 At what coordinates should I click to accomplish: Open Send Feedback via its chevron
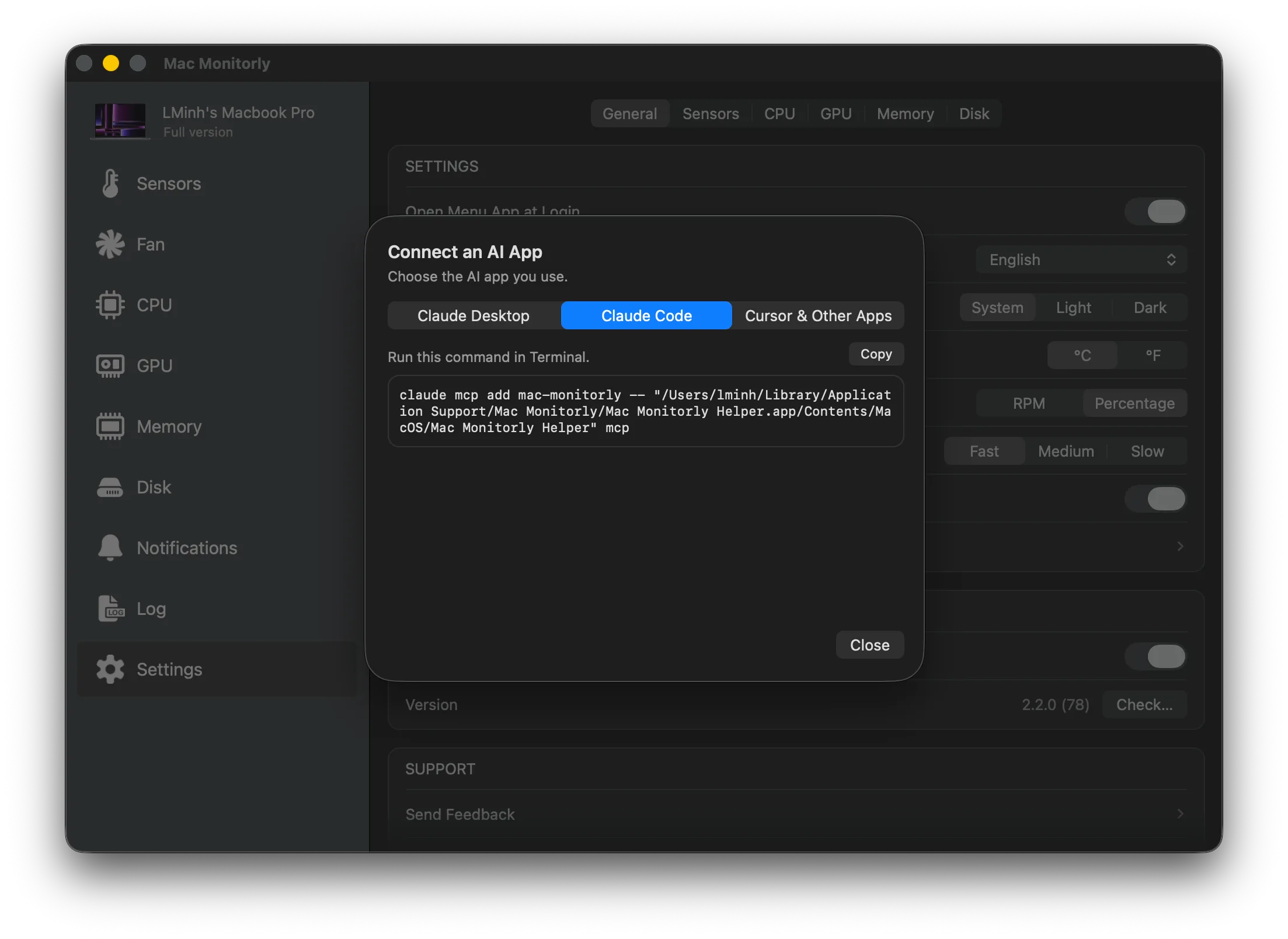coord(1180,813)
